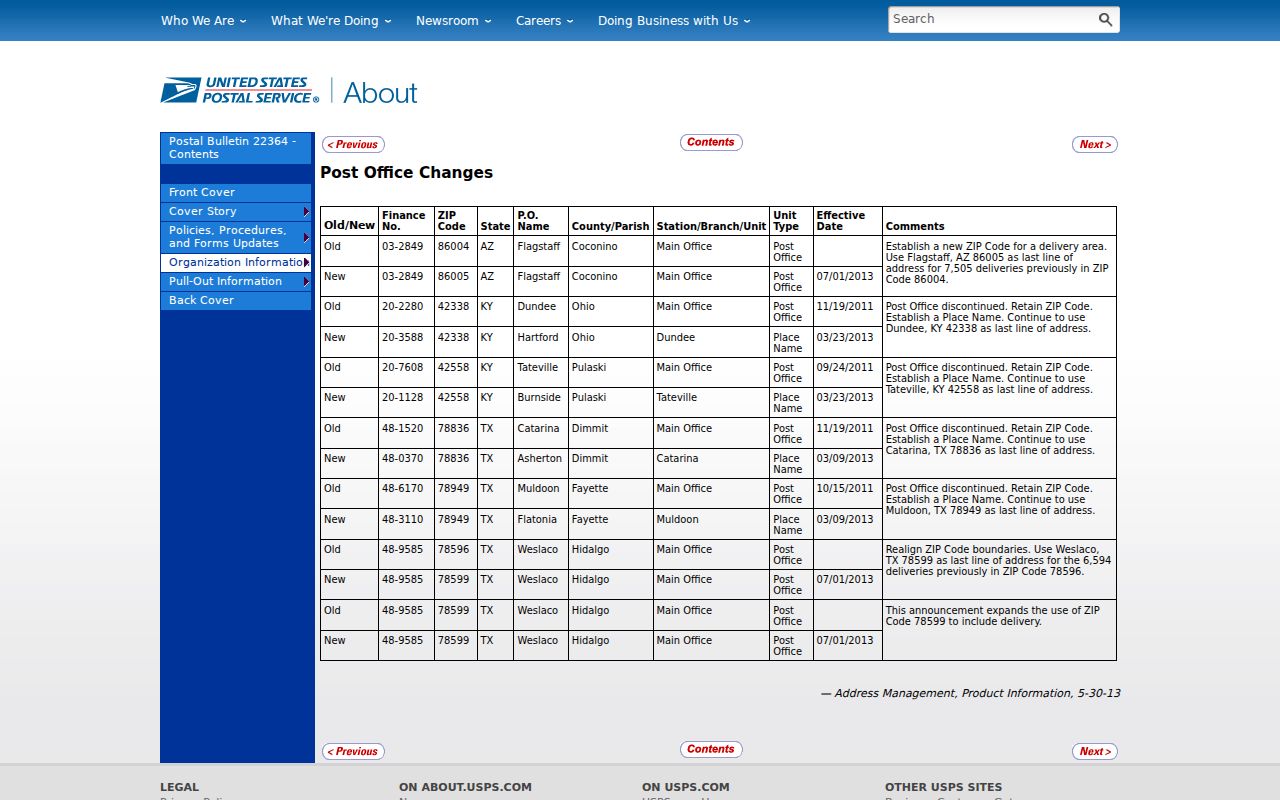Select Front Cover in sidebar
Screen dimensions: 1280x800
pyautogui.click(x=236, y=192)
